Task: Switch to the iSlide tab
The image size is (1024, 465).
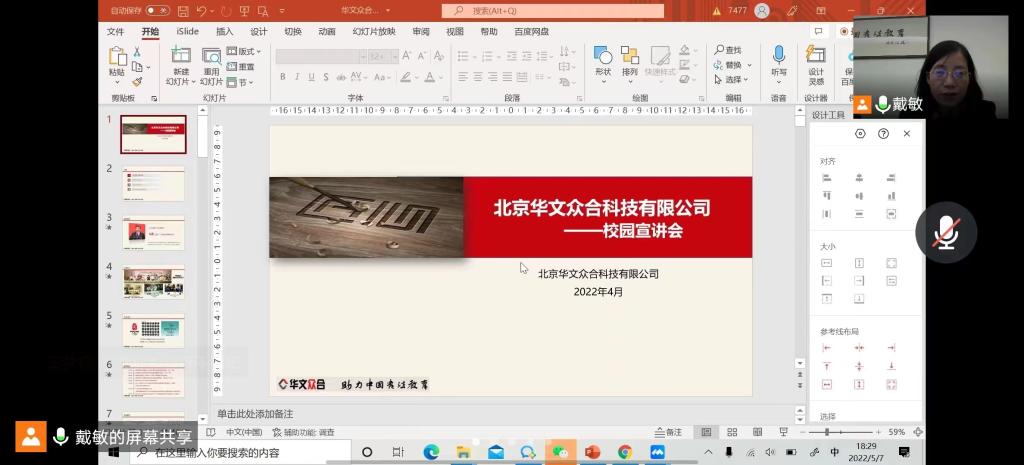Action: pos(187,31)
